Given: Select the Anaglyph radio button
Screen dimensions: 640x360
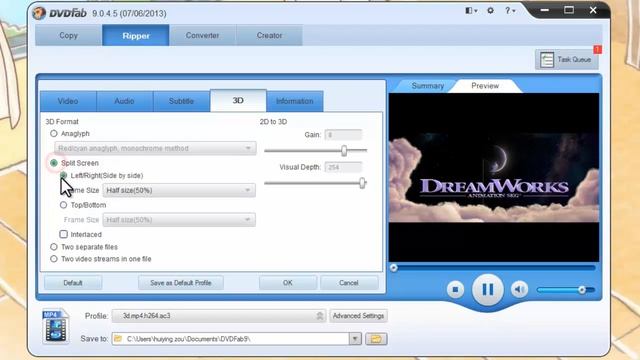Looking at the screenshot, I should (53, 133).
